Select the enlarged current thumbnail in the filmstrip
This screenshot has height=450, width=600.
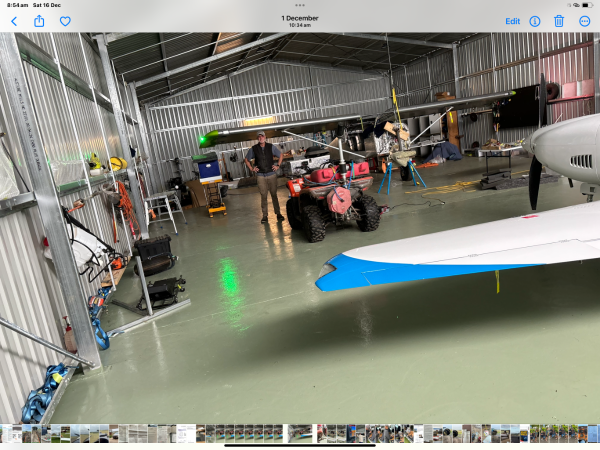(x=300, y=433)
